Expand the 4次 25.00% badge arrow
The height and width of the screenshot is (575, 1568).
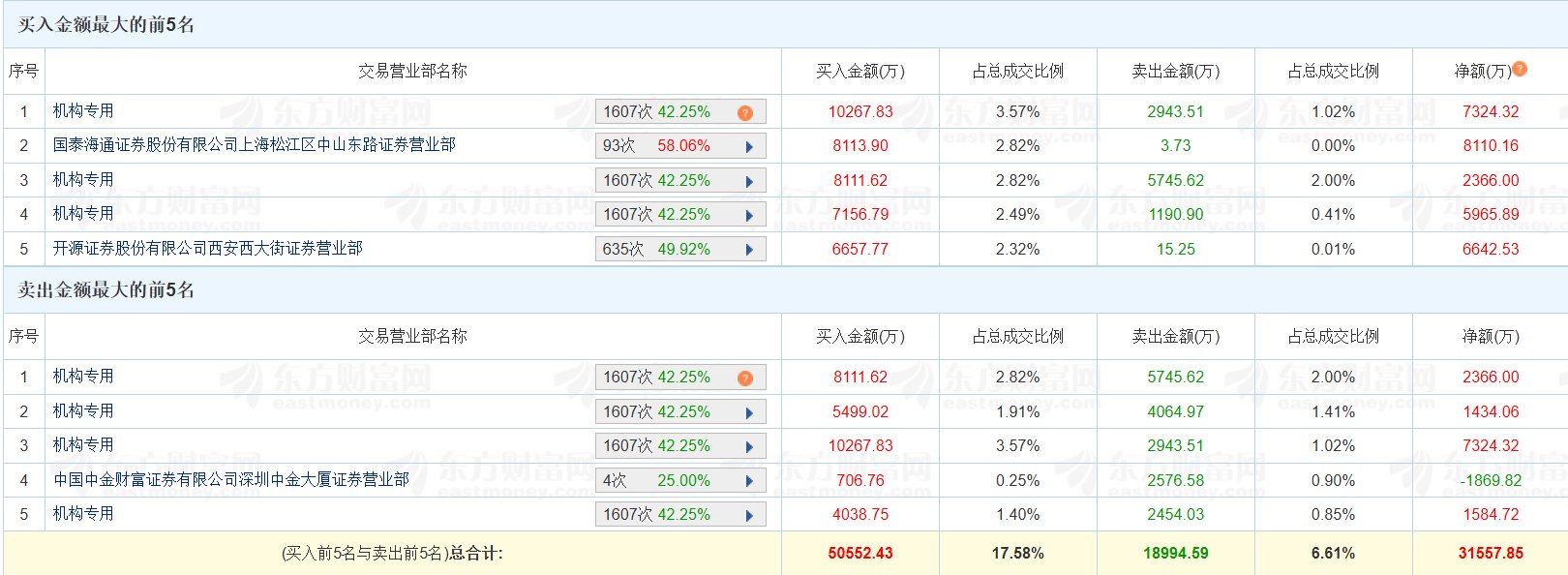click(749, 481)
